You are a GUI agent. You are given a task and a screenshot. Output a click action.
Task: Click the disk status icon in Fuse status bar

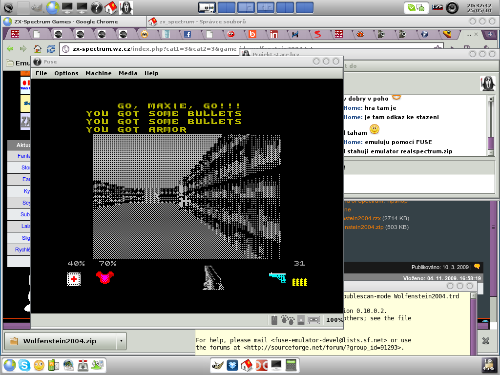tap(301, 320)
